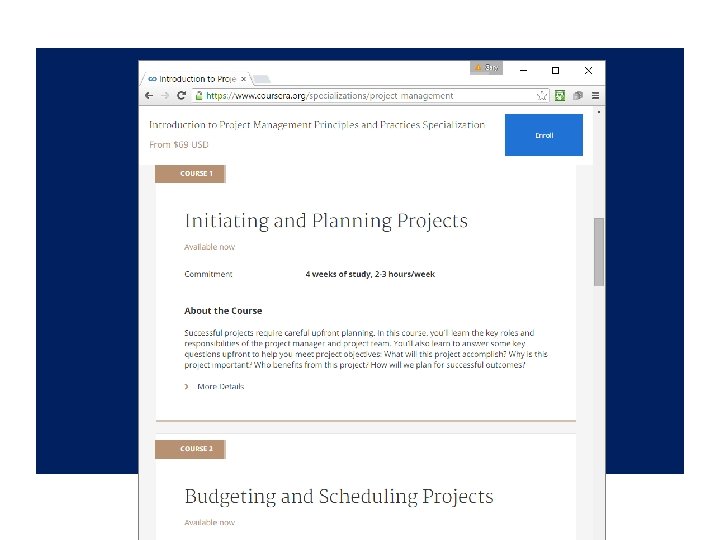Select the Introduction to Project tab

195,78
